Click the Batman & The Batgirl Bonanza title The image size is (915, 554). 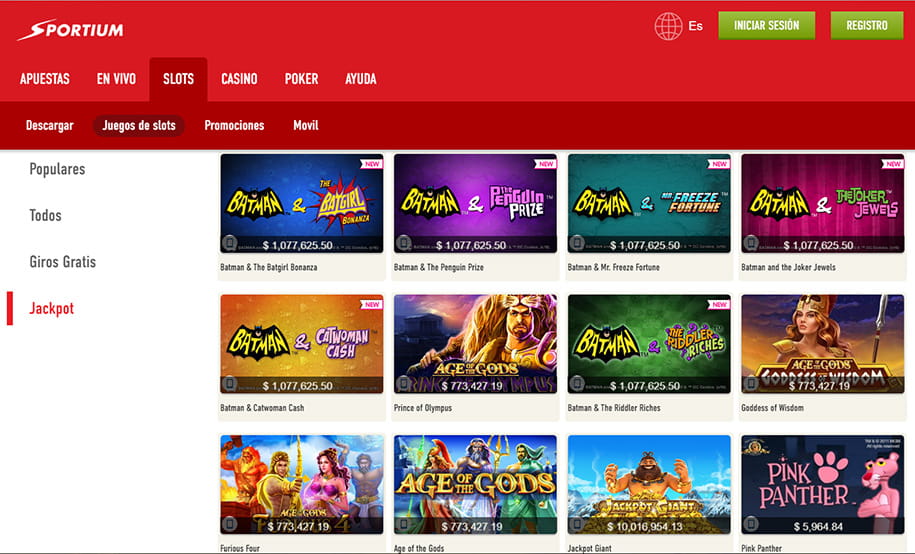pyautogui.click(x=268, y=267)
